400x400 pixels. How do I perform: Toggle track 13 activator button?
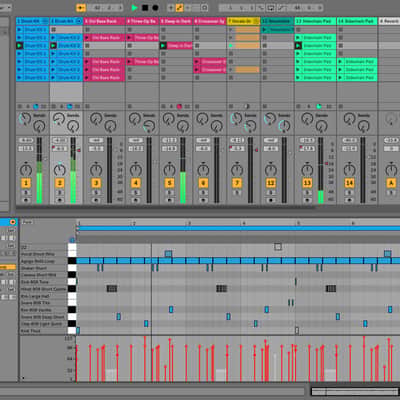307,183
